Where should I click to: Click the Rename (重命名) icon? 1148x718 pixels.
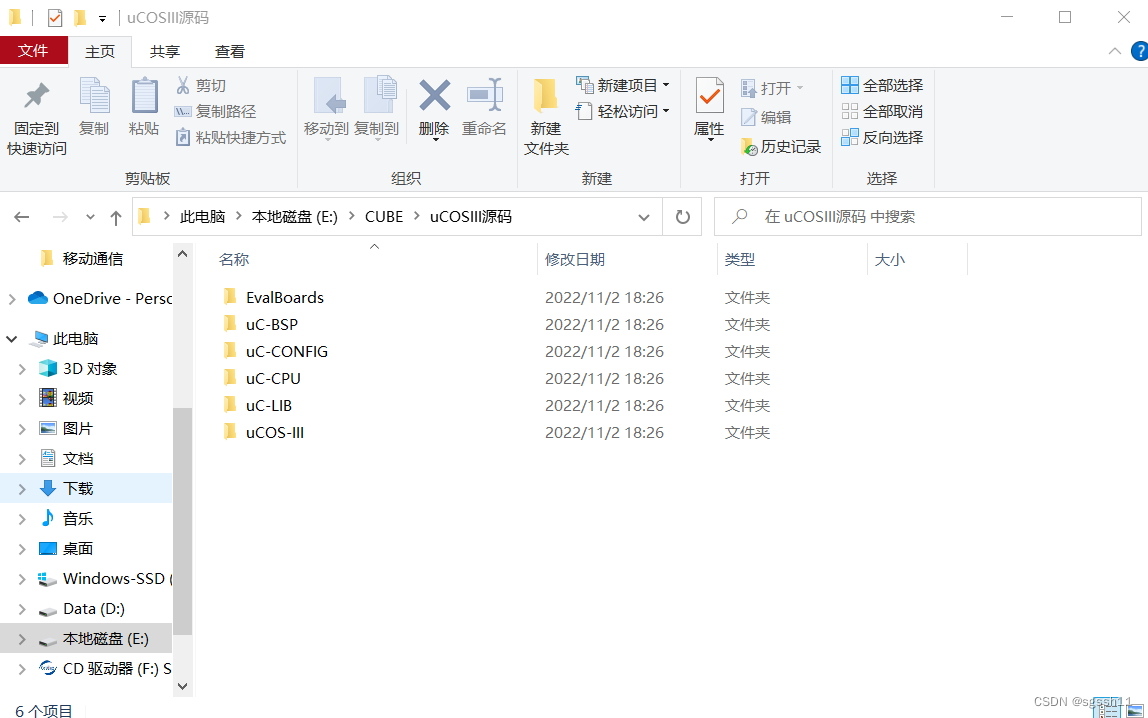click(484, 96)
